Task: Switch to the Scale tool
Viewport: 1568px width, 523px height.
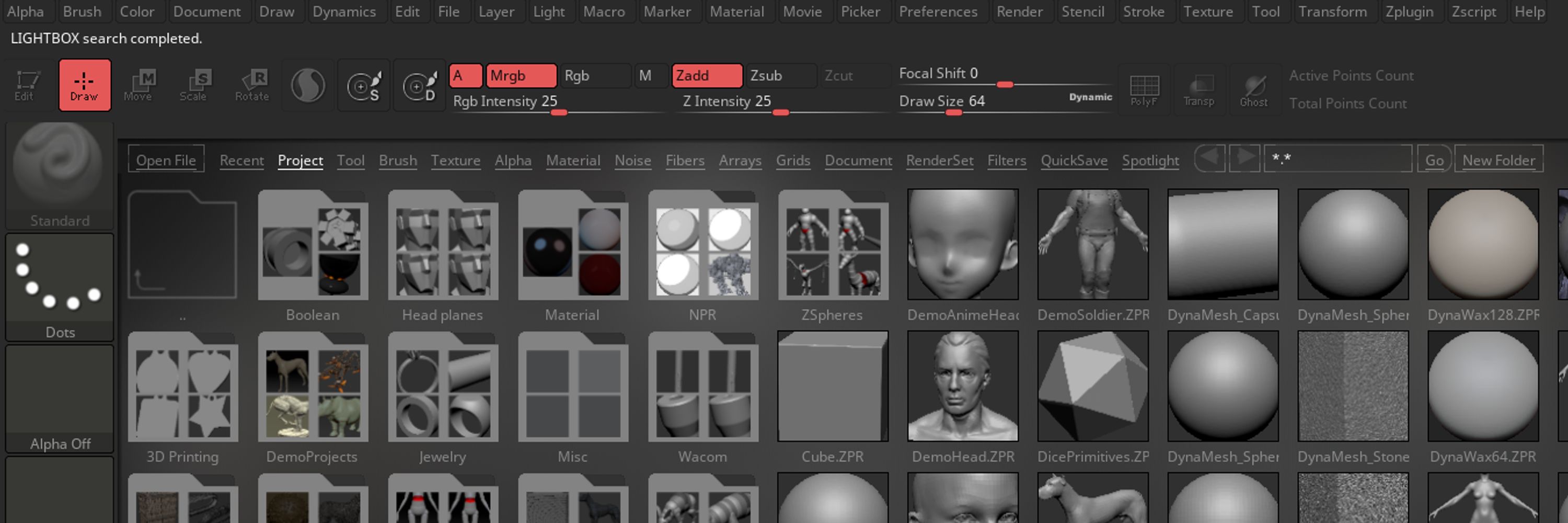Action: click(195, 85)
